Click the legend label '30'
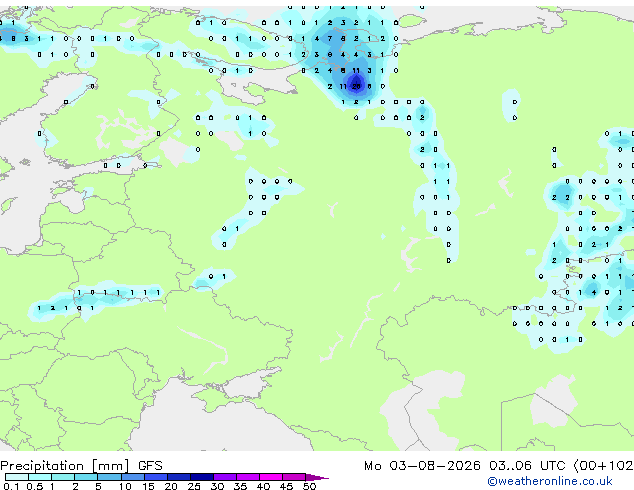 point(218,486)
